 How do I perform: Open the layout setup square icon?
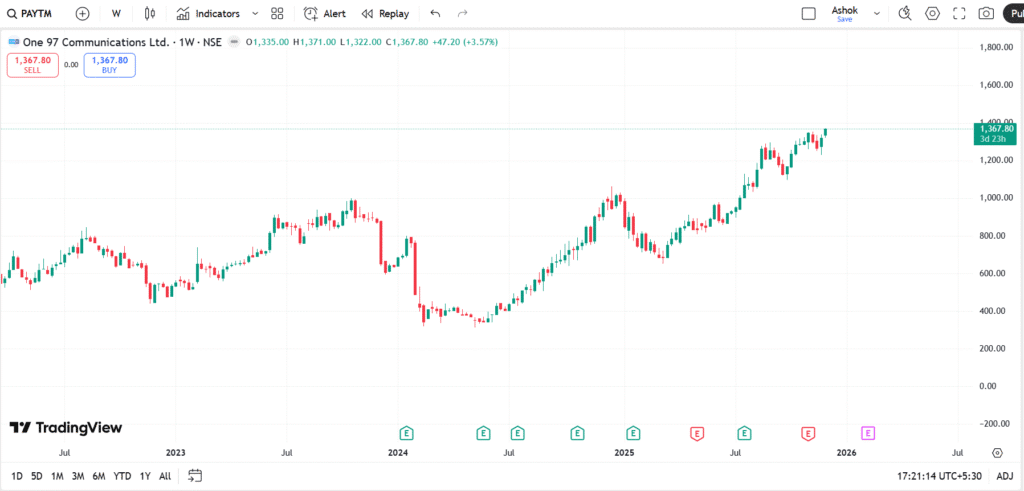coord(808,14)
